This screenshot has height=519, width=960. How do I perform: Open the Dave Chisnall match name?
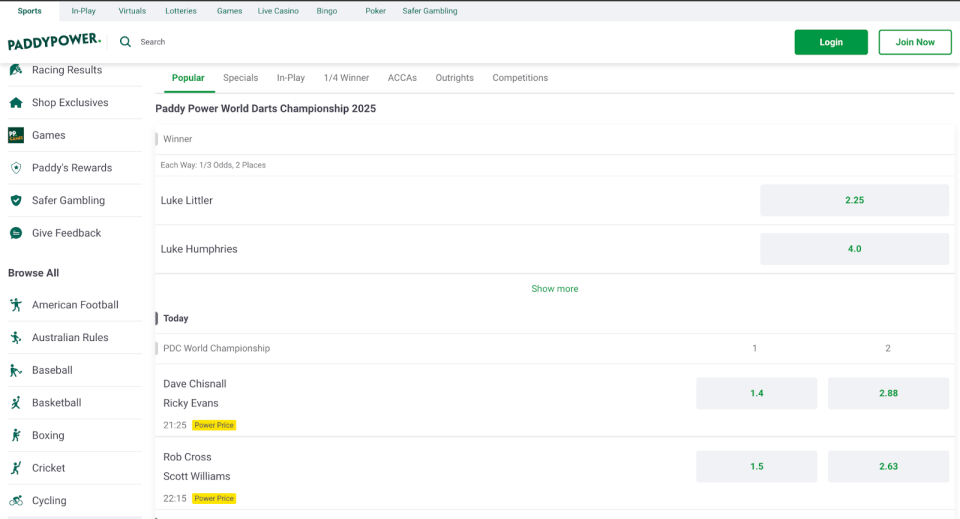coord(195,384)
